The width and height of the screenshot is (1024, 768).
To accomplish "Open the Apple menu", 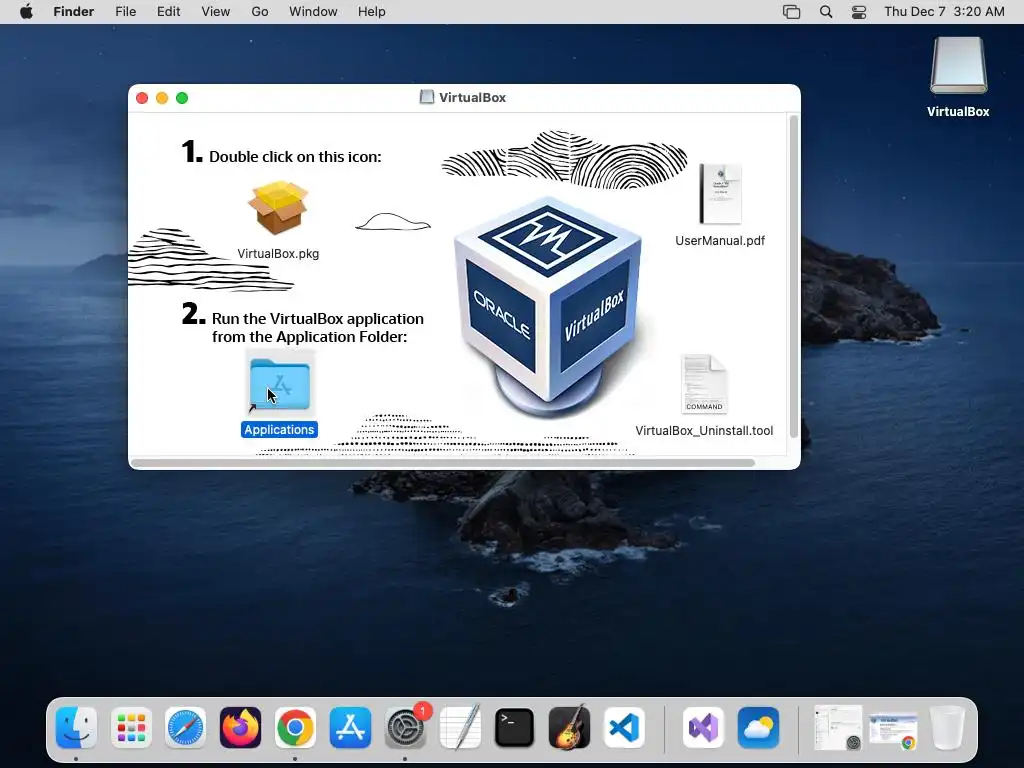I will (x=26, y=12).
